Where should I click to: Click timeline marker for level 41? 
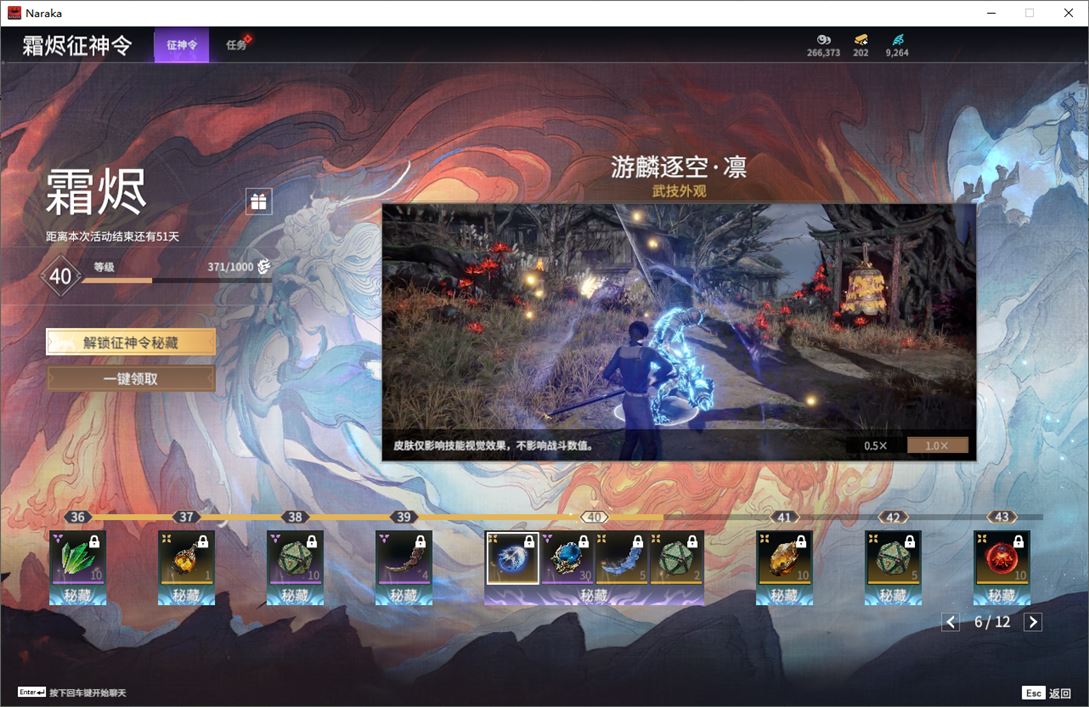click(x=784, y=517)
